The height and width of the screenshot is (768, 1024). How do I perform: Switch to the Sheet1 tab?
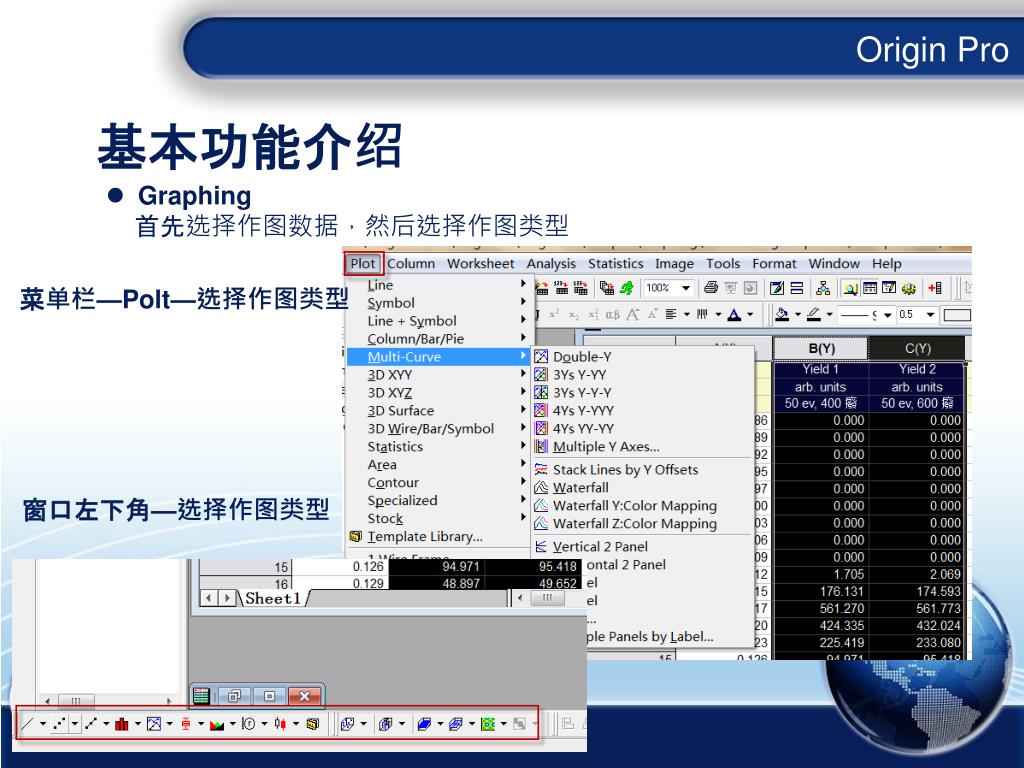pos(272,598)
